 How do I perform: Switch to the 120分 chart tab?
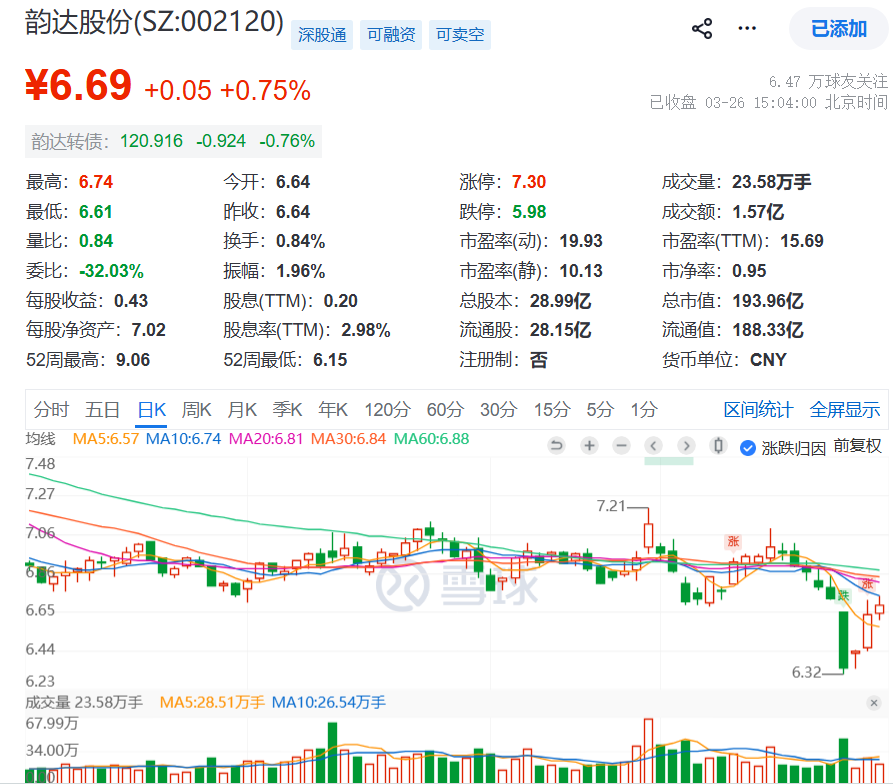coord(387,409)
